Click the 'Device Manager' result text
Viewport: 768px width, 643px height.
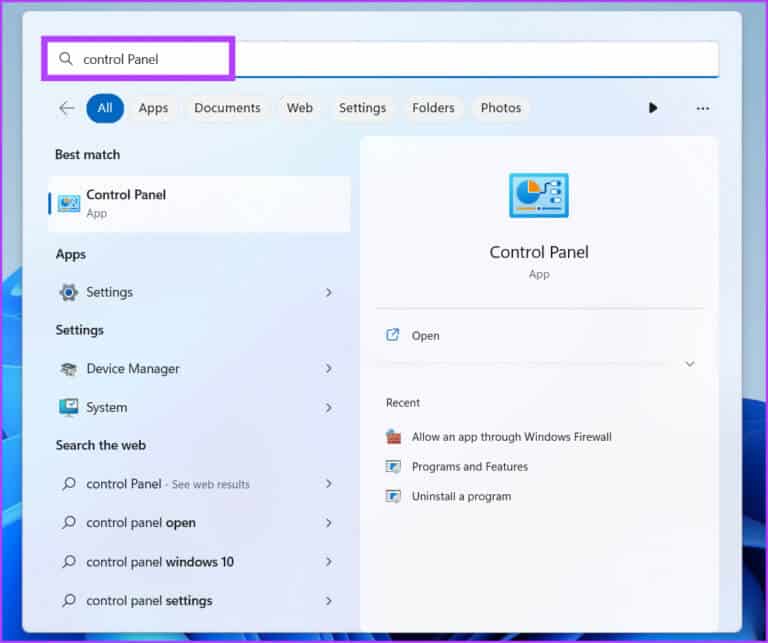point(133,369)
